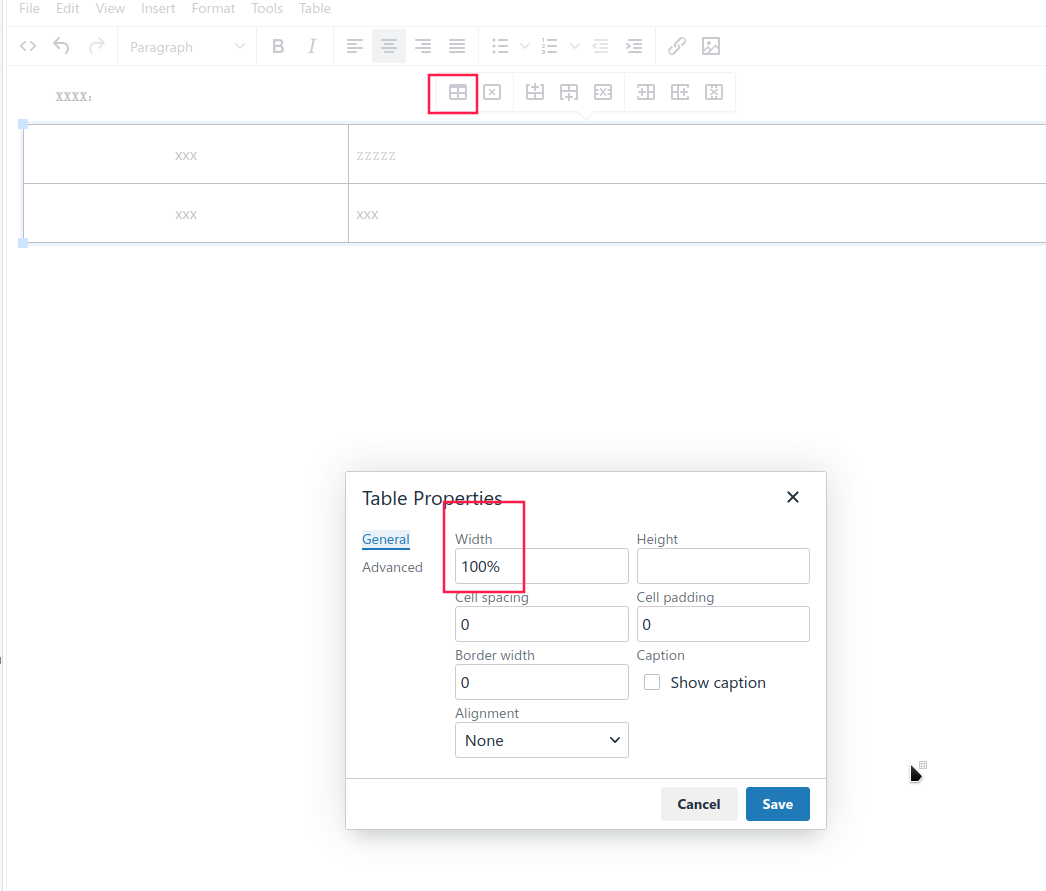This screenshot has height=891, width=1046.
Task: Insert a column after via table toolbar
Action: point(679,92)
